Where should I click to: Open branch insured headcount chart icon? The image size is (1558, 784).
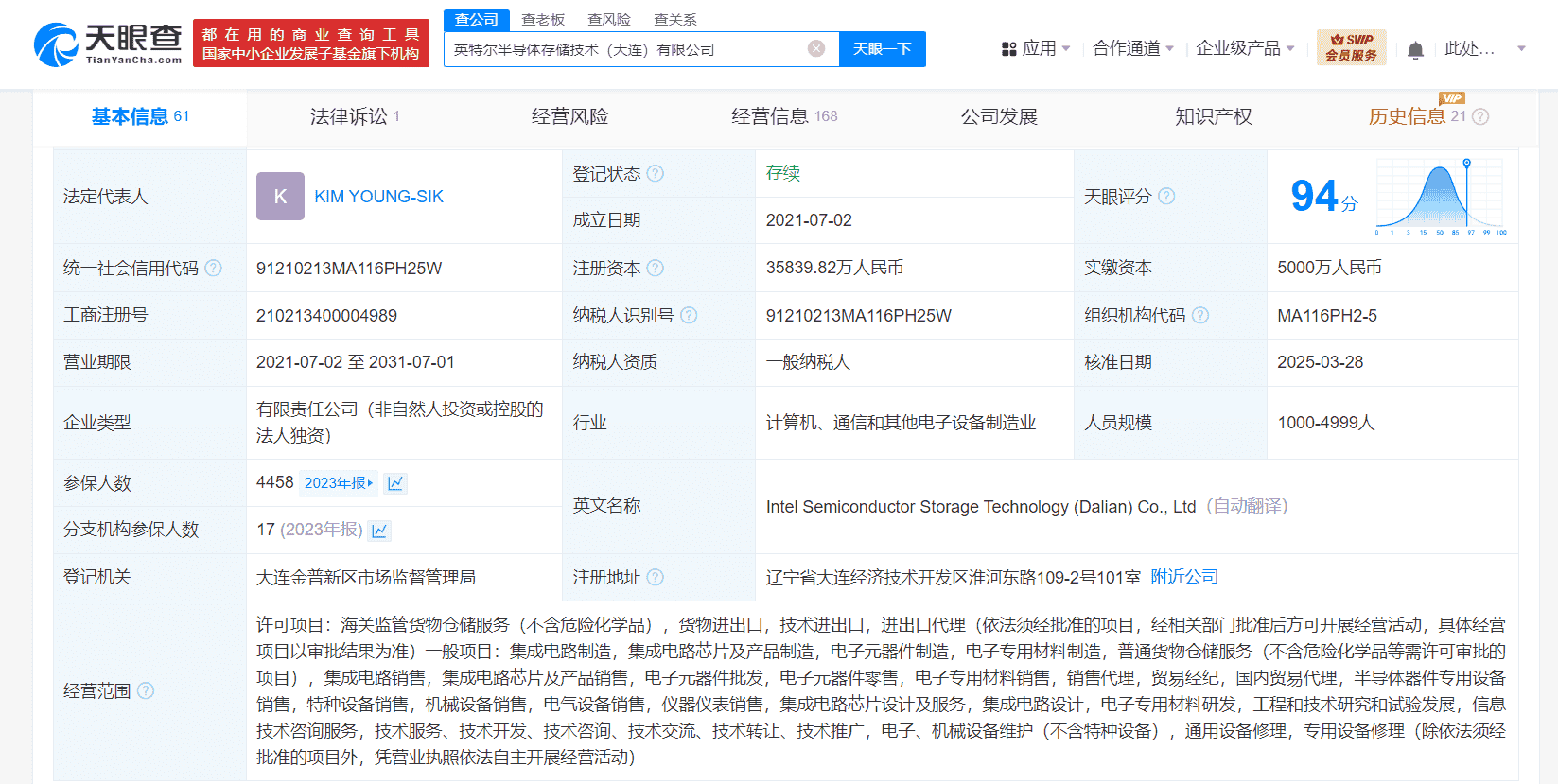(379, 531)
